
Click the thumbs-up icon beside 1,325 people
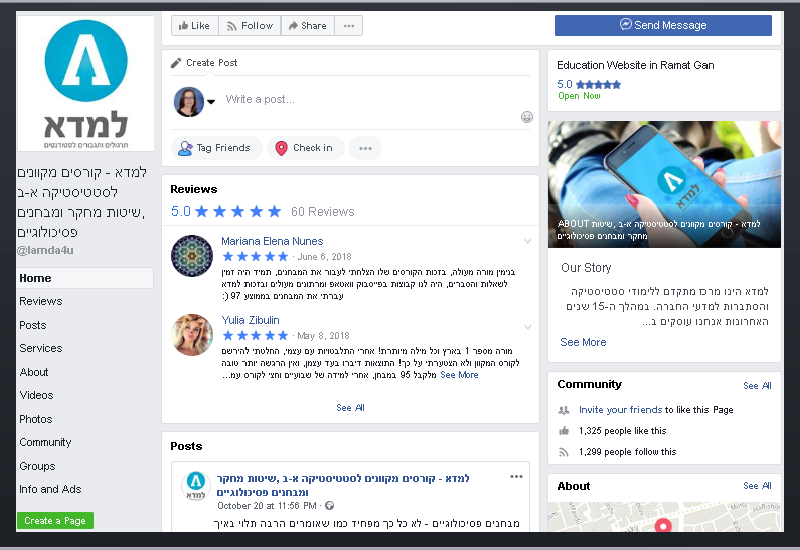click(x=564, y=431)
